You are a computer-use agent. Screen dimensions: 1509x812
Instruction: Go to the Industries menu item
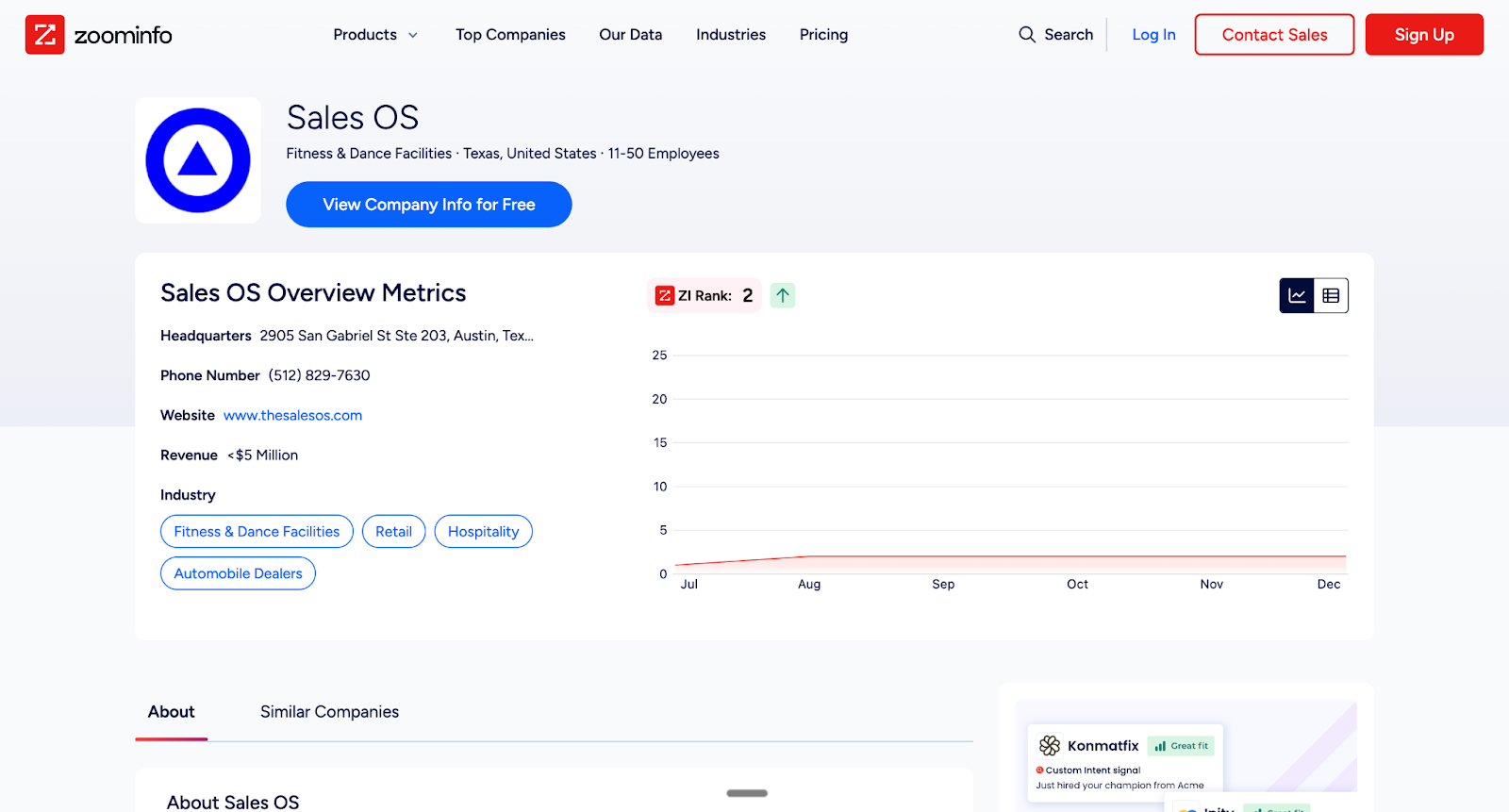click(731, 35)
